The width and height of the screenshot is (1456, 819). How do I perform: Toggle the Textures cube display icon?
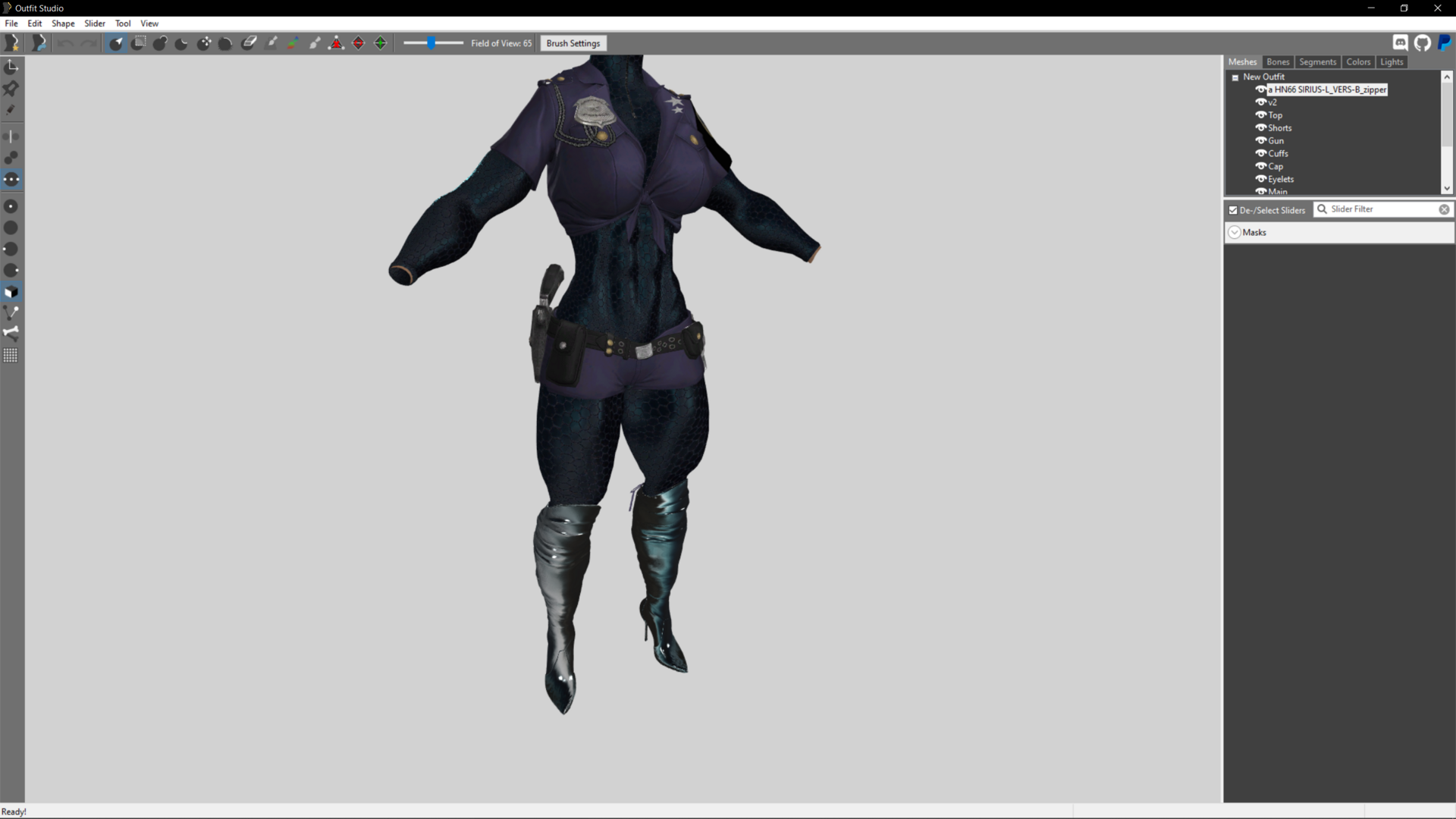click(x=11, y=292)
